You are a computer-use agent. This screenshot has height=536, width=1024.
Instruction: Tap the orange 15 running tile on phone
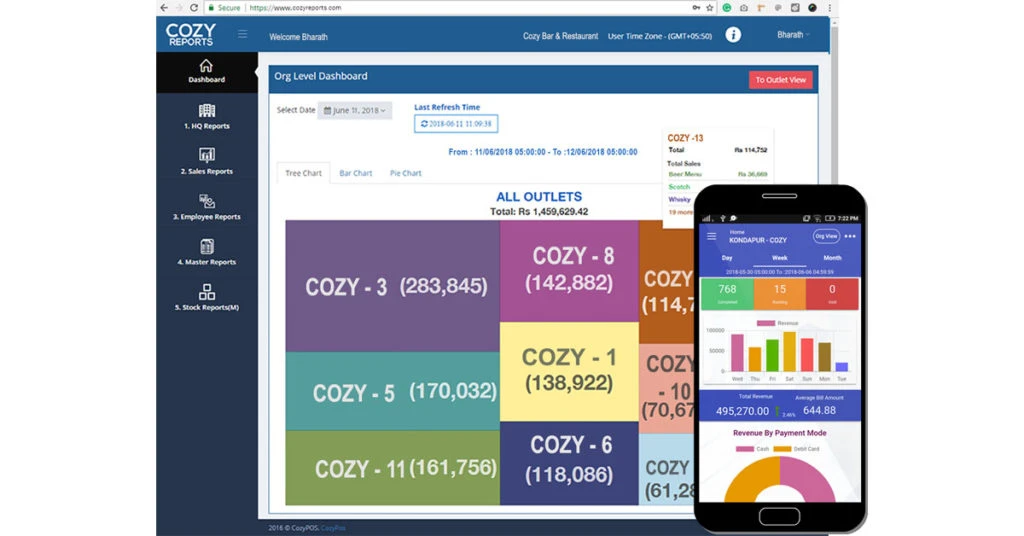pos(780,294)
